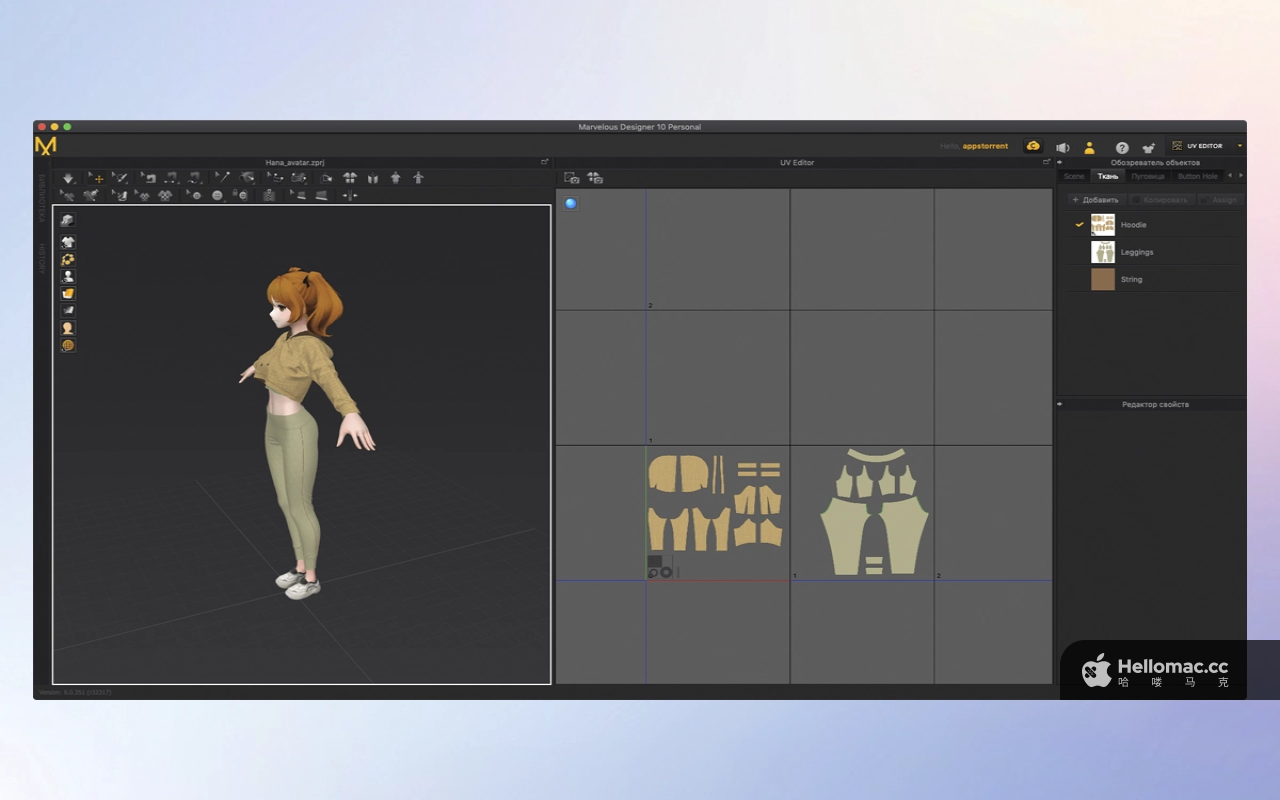
Task: Click the inward-arrows icon in second toolbar row
Action: 349,196
